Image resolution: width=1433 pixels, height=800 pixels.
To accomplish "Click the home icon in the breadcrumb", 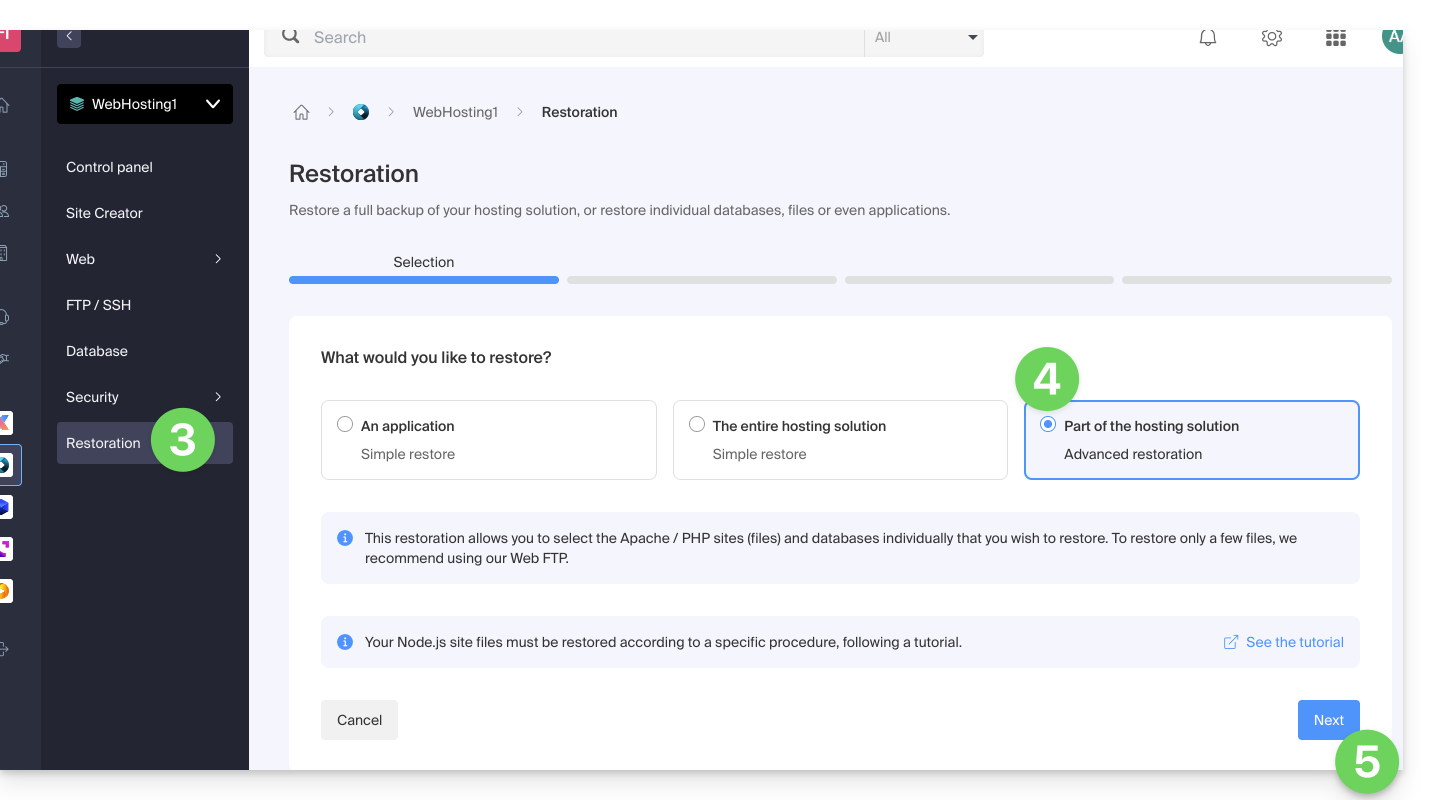I will (301, 113).
